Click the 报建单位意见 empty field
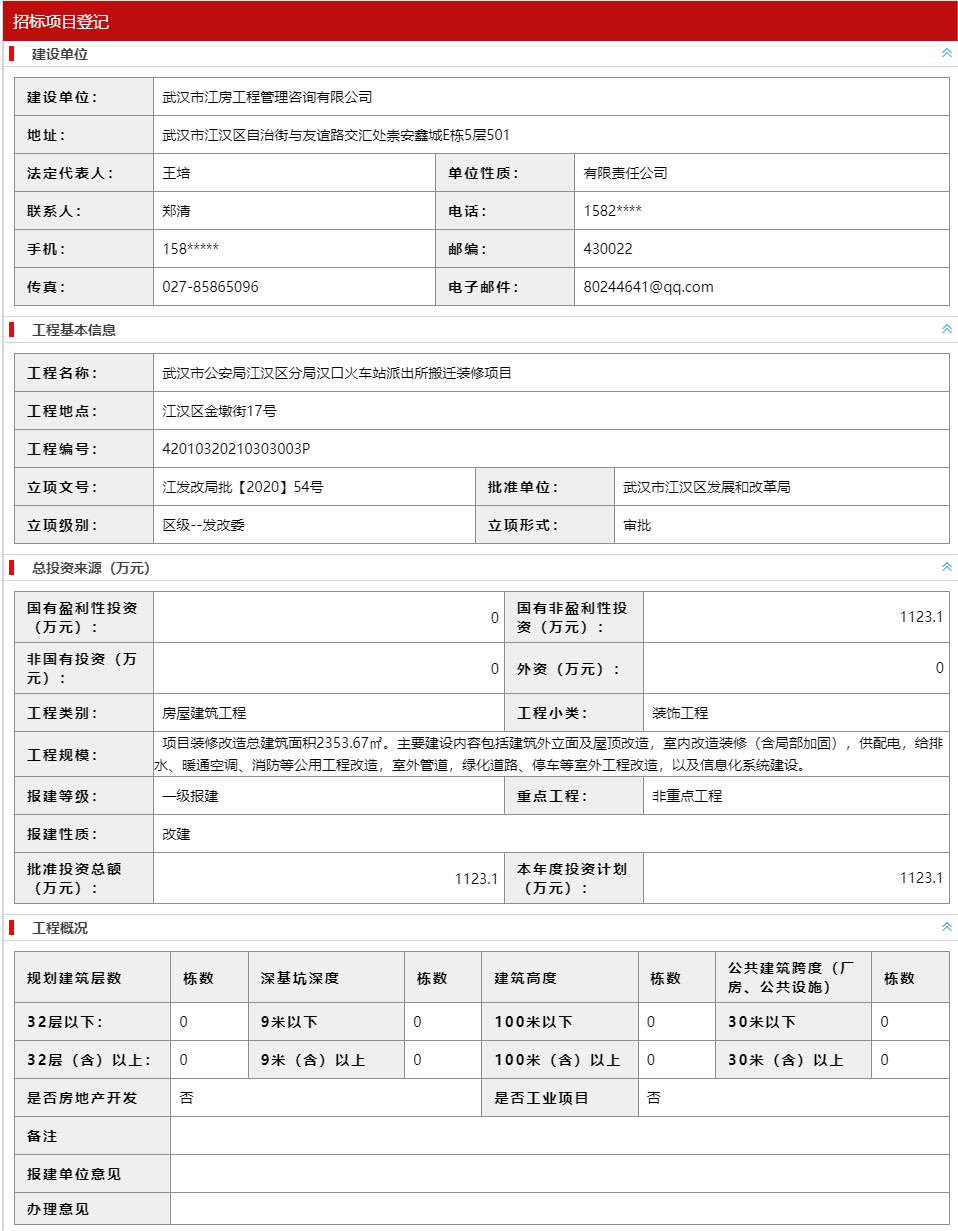Image resolution: width=958 pixels, height=1231 pixels. pyautogui.click(x=558, y=1174)
